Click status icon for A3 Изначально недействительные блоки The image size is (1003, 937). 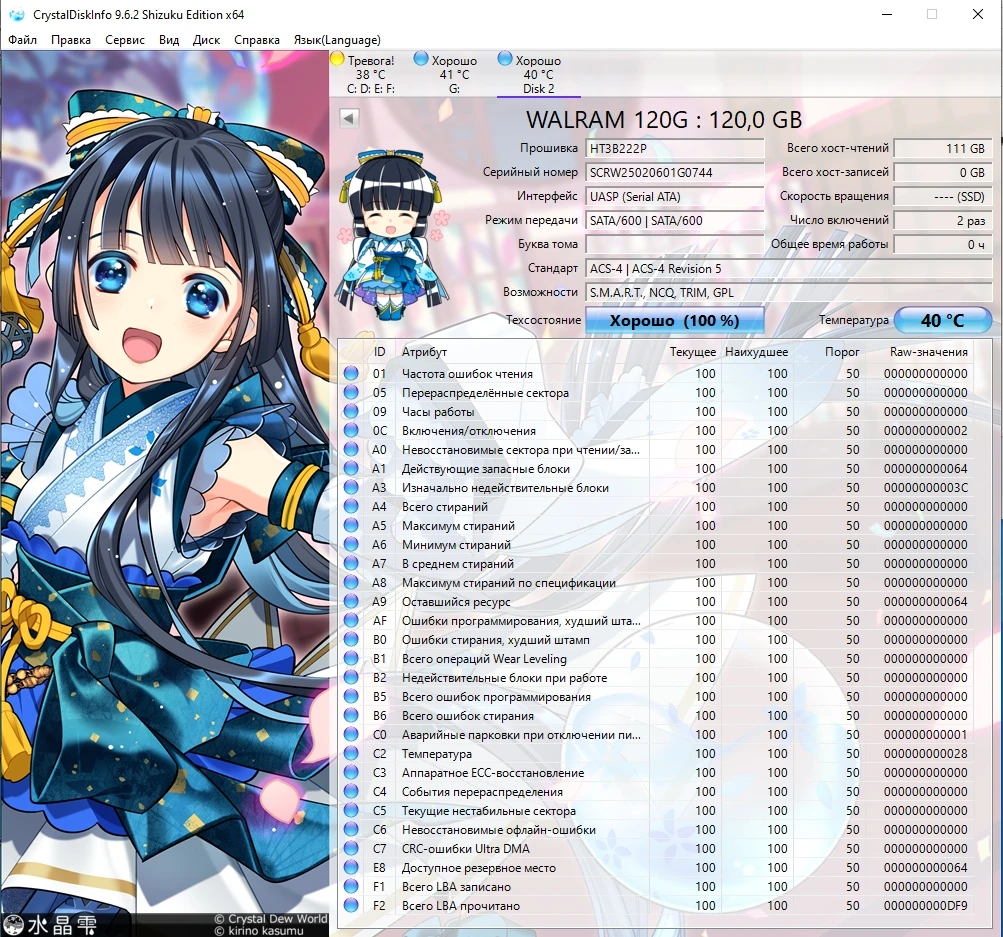[x=351, y=487]
